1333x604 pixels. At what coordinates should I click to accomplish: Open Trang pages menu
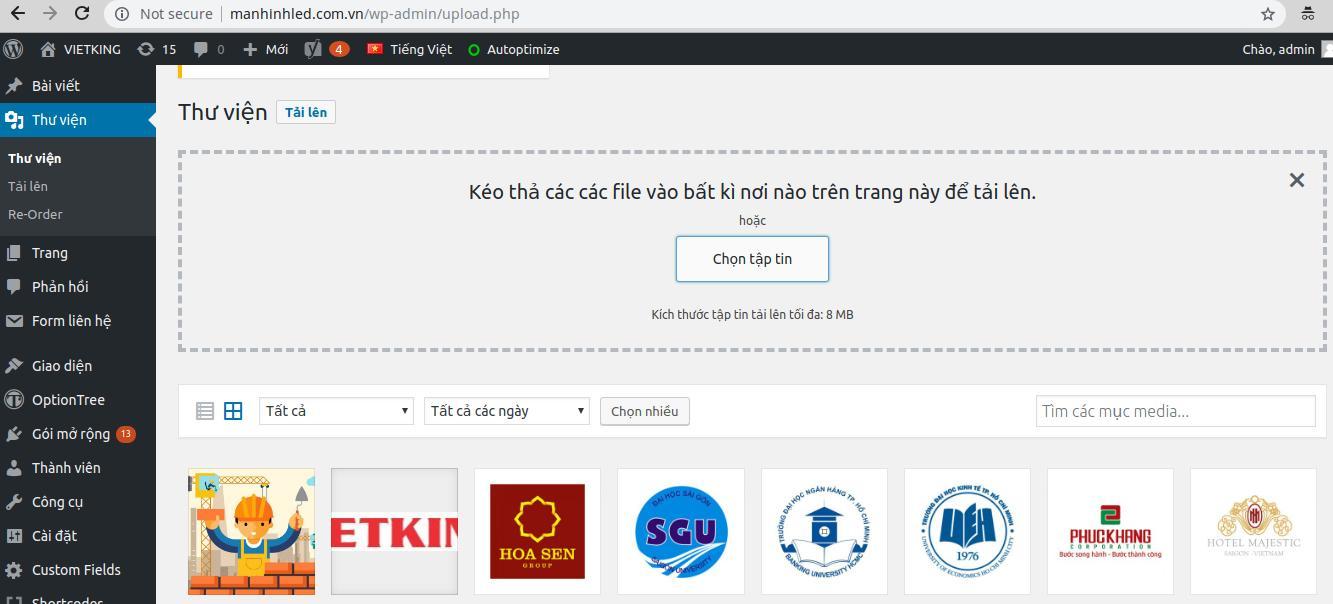pyautogui.click(x=78, y=253)
